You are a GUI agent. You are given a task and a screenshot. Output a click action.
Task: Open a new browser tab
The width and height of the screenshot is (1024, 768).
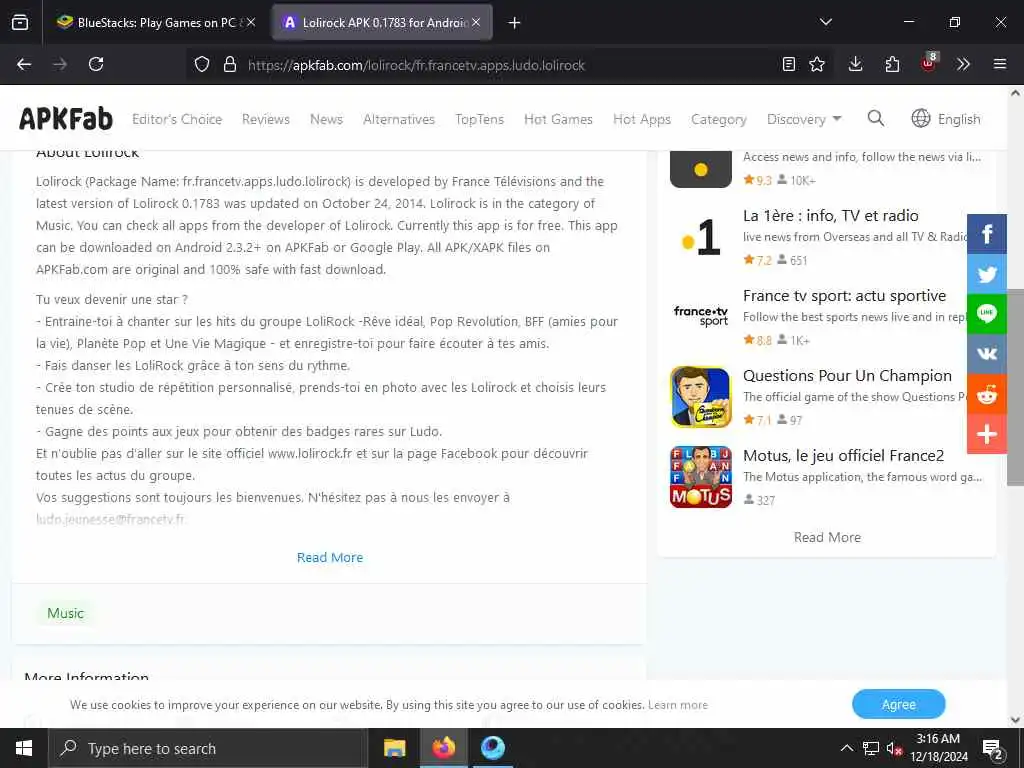point(514,23)
